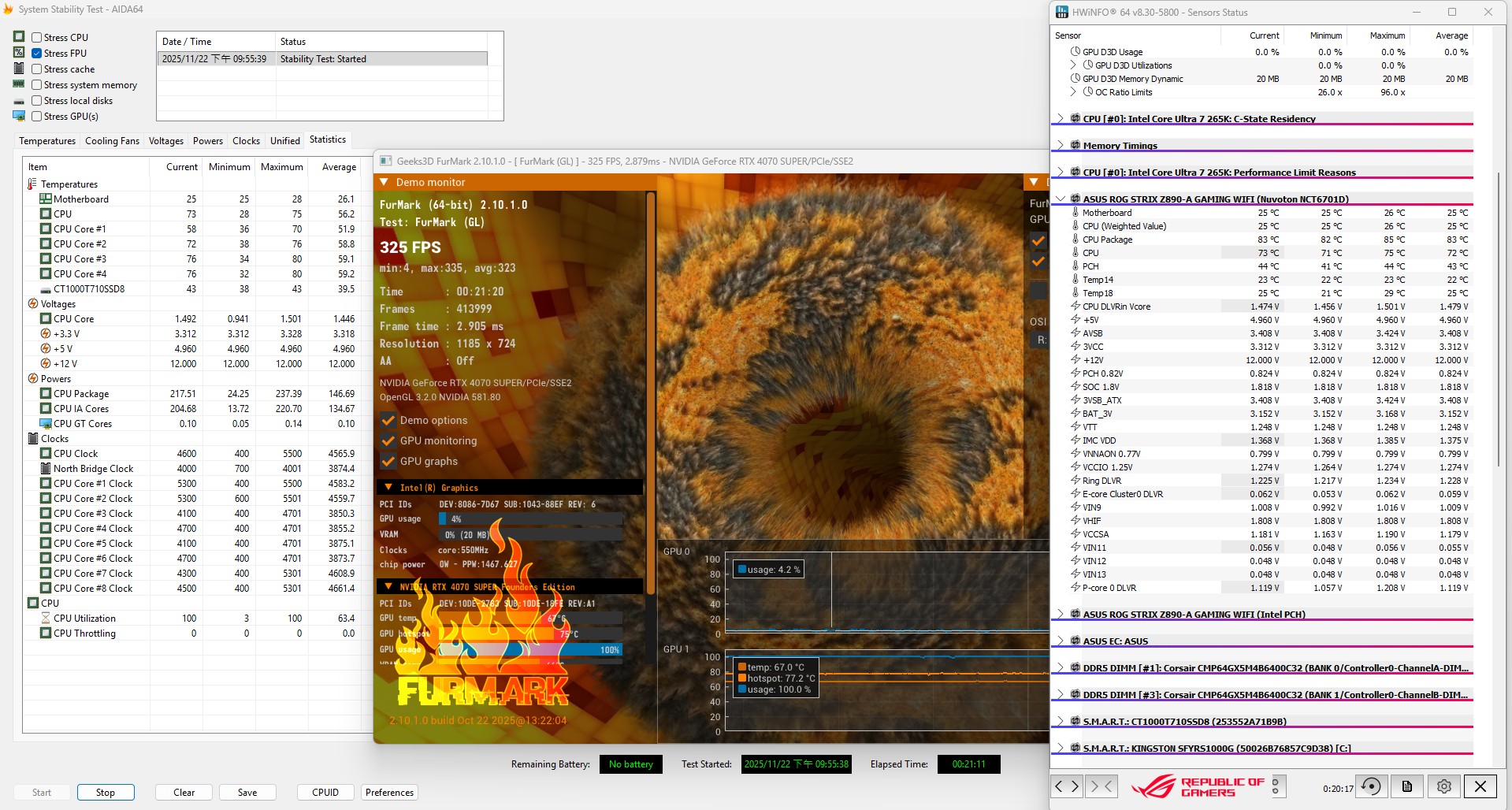Reset HWiNFO min/max values clock icon
The height and width of the screenshot is (810, 1512).
pos(1371,786)
